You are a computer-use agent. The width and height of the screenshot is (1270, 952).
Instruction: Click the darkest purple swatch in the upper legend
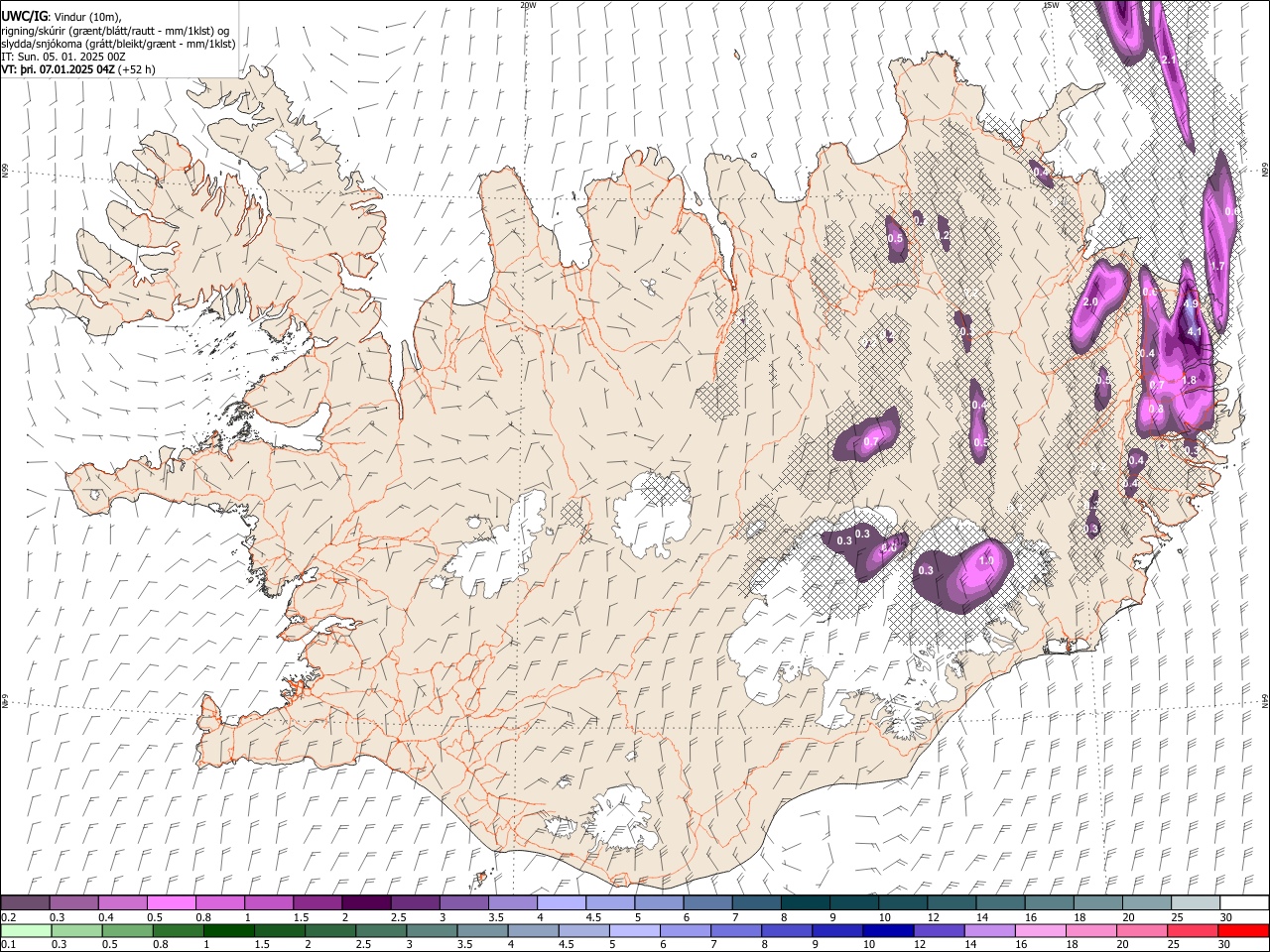coord(366,902)
